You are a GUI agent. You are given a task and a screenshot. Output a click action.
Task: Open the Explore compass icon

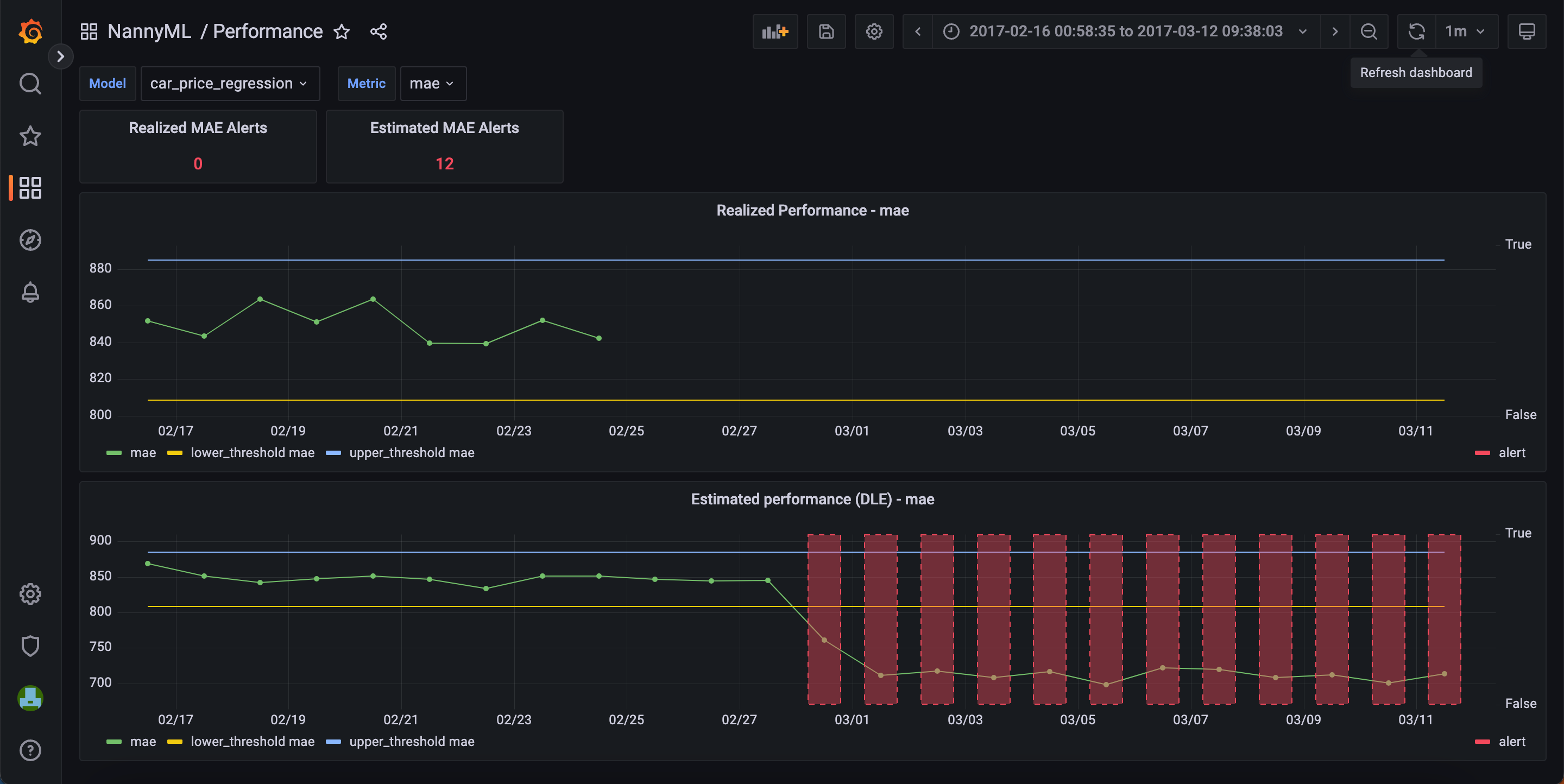click(x=30, y=241)
